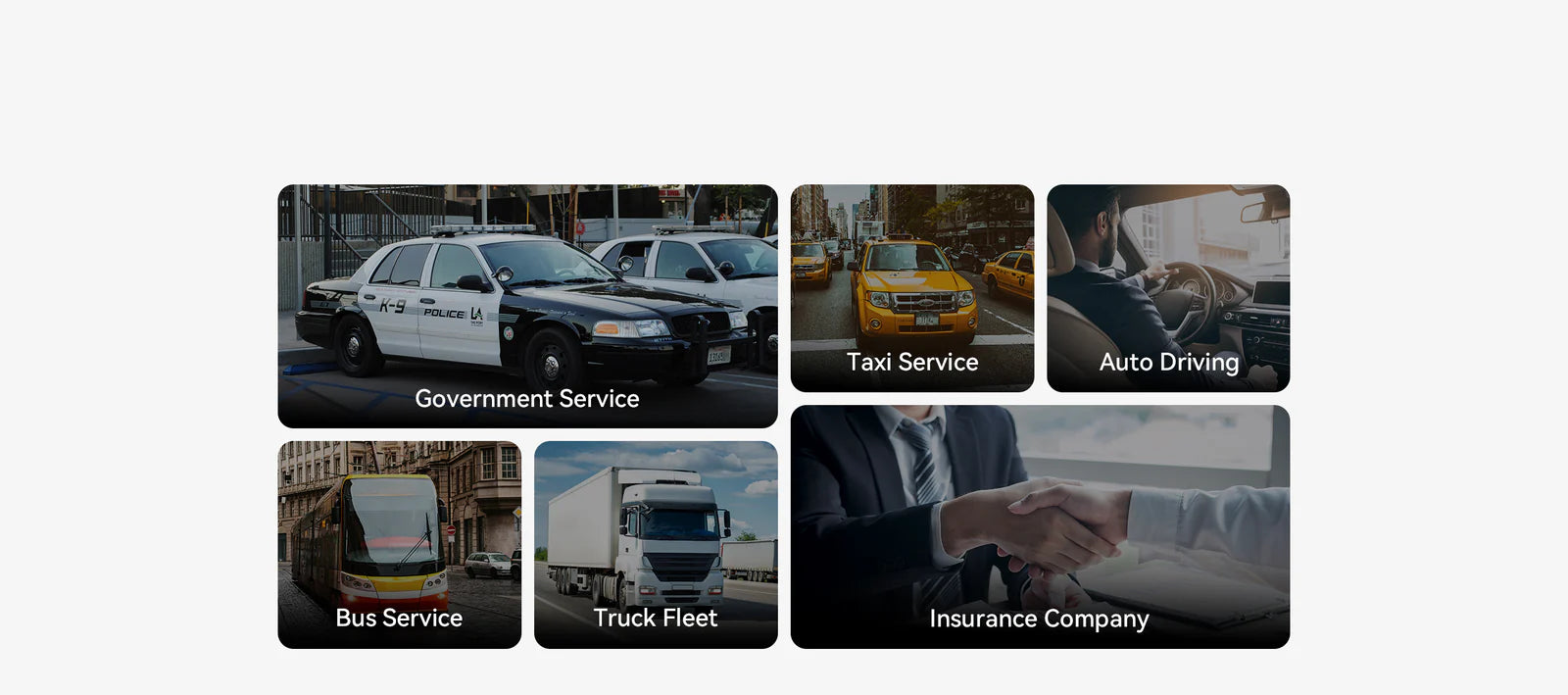Select the Taxi Service card
The image size is (1568, 695).
click(x=912, y=288)
